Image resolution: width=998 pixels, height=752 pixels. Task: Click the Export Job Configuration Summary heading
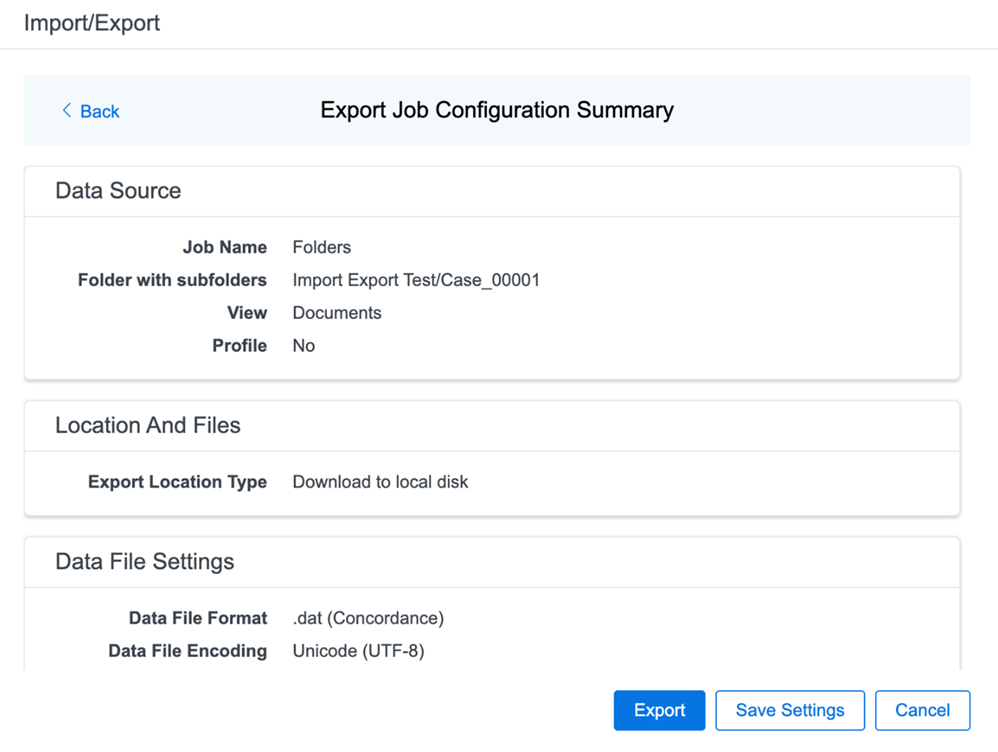pyautogui.click(x=496, y=110)
